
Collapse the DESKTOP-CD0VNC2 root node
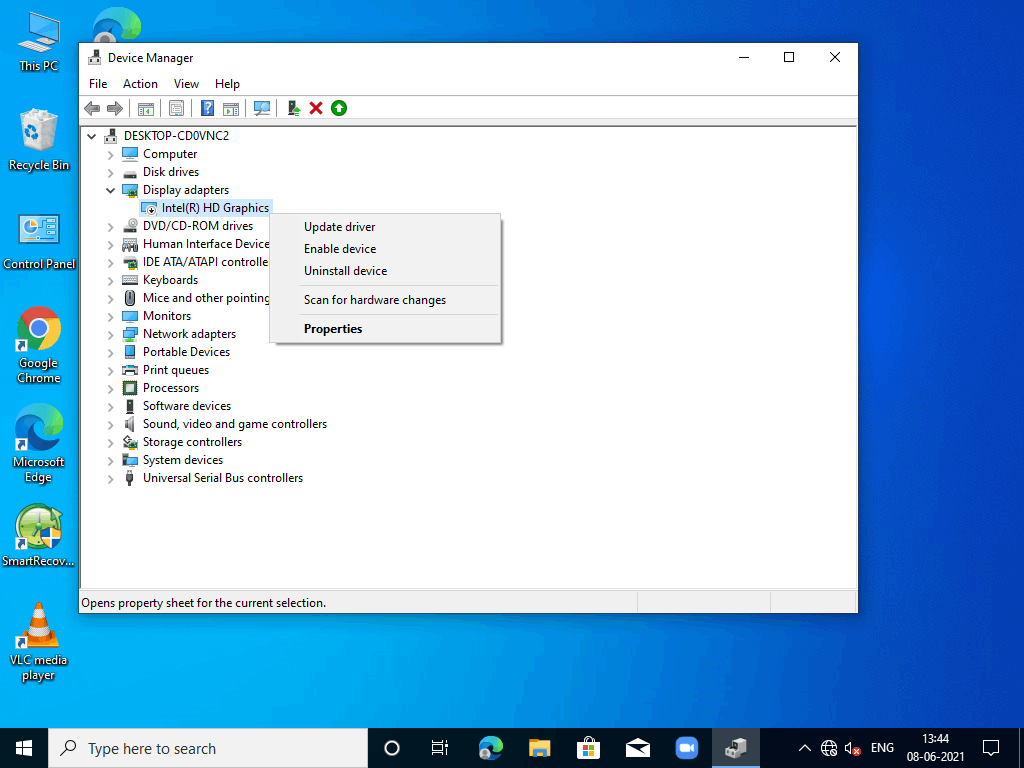92,136
